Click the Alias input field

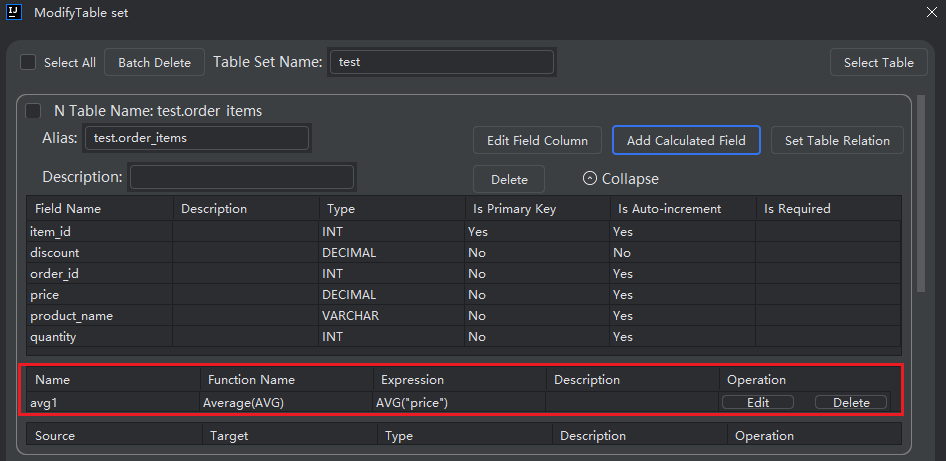197,138
